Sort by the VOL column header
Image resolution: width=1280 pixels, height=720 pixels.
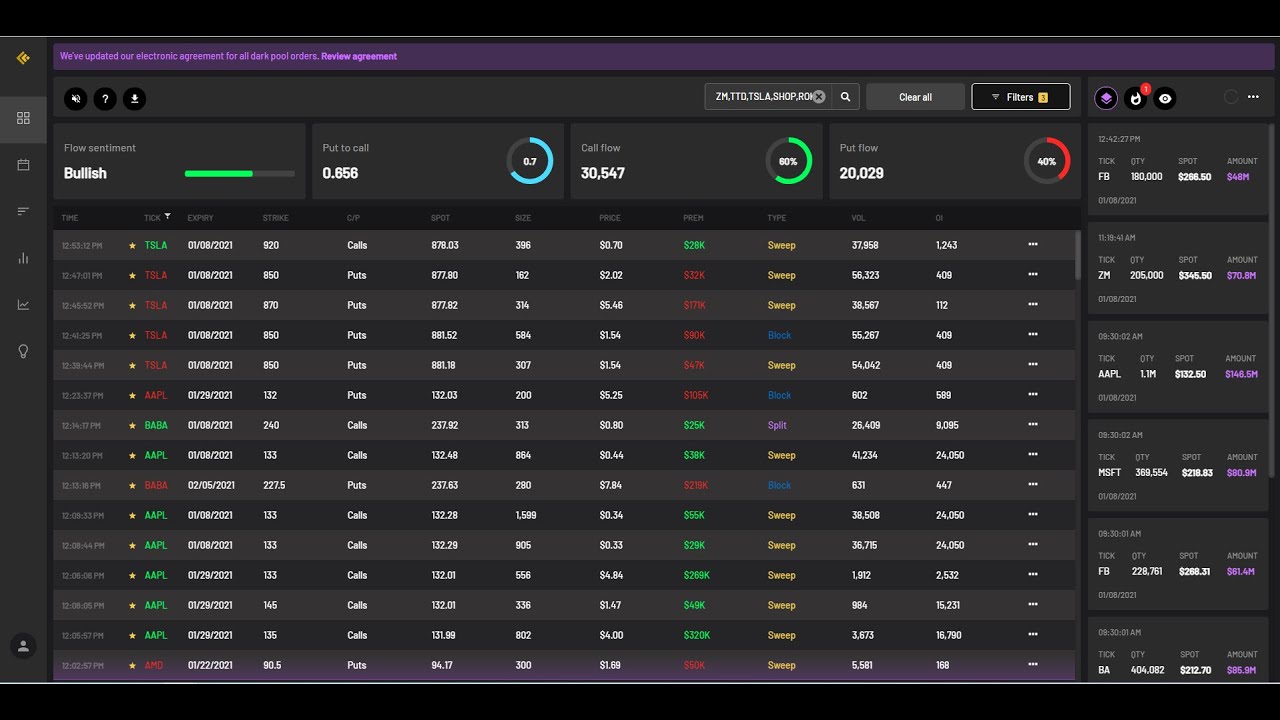pyautogui.click(x=858, y=218)
